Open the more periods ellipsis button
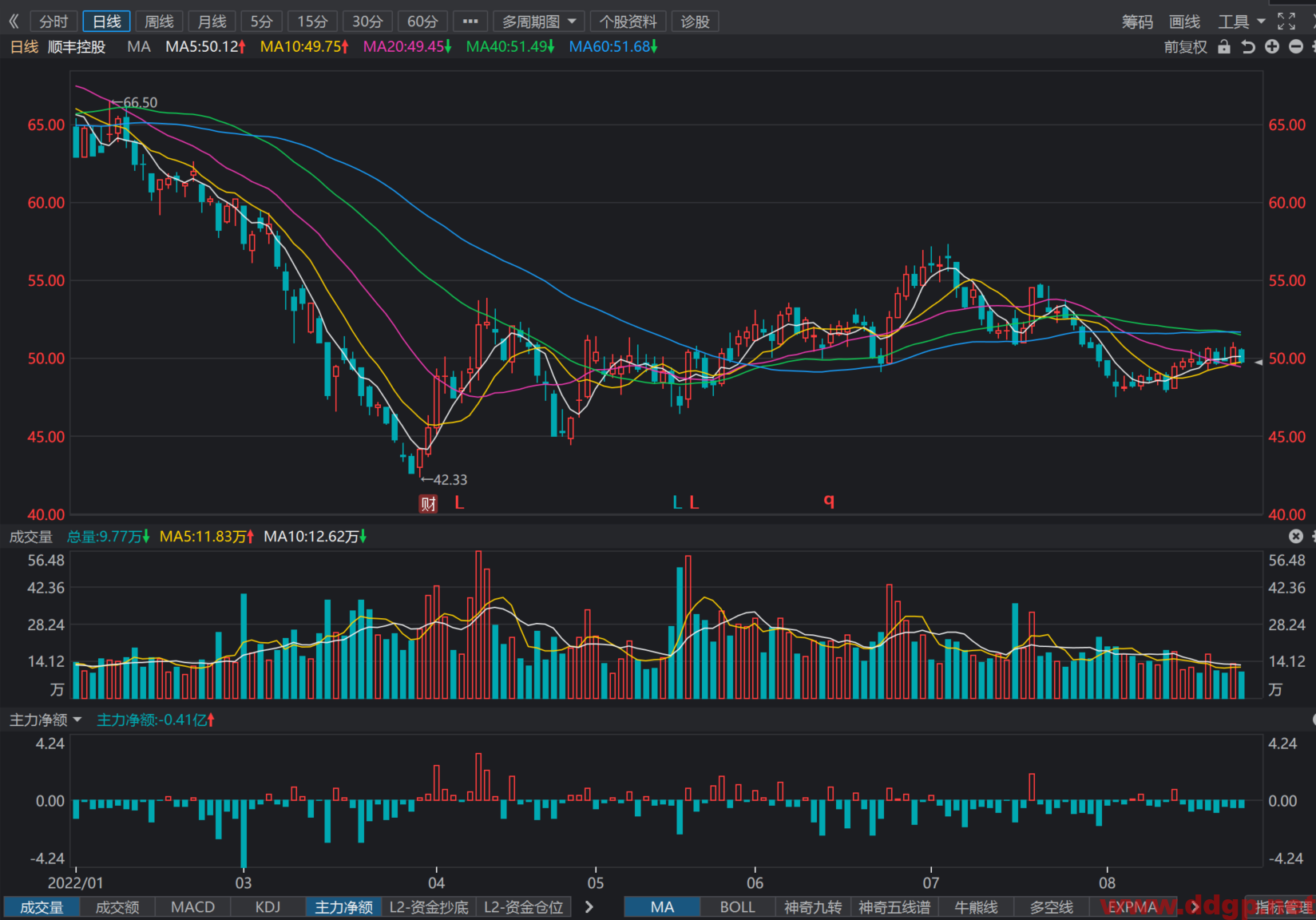 click(470, 22)
